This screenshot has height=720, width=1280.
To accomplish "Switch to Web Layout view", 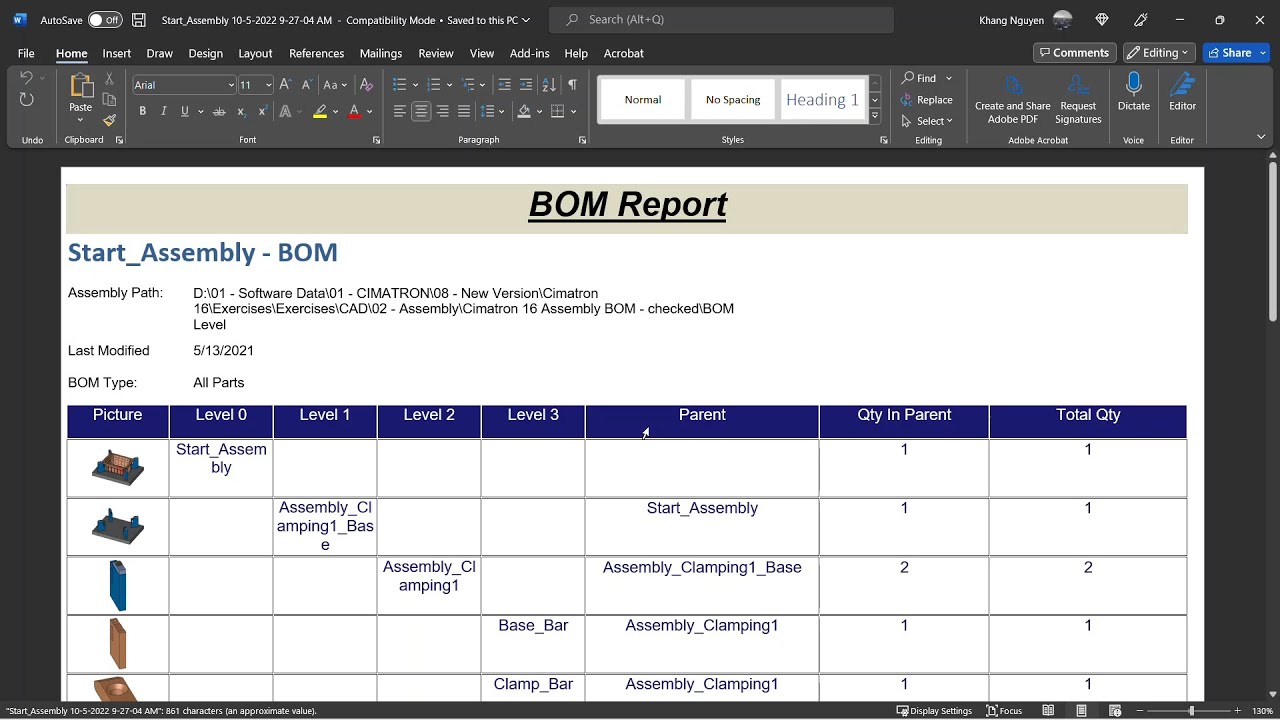I will tap(1114, 711).
